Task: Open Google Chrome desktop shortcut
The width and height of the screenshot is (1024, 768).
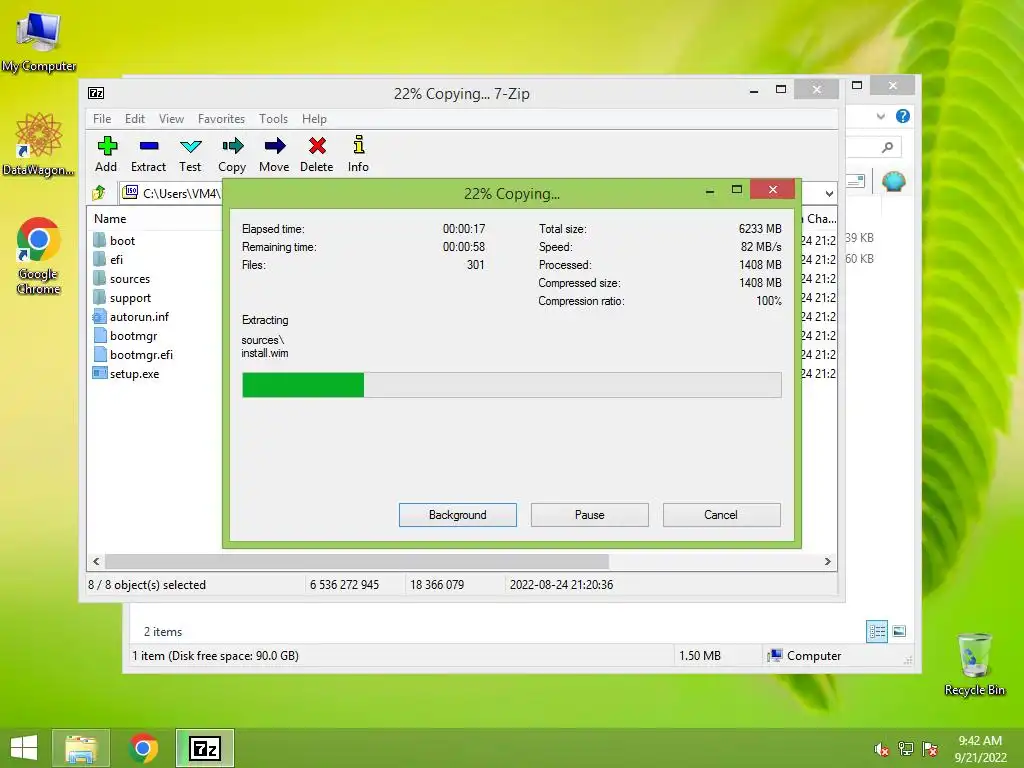Action: (x=39, y=256)
